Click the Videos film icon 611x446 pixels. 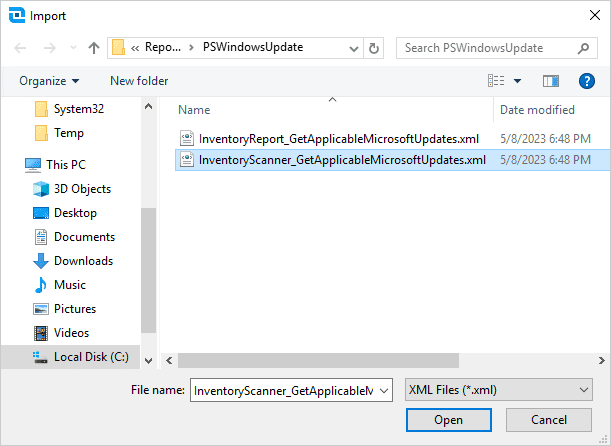[x=41, y=333]
